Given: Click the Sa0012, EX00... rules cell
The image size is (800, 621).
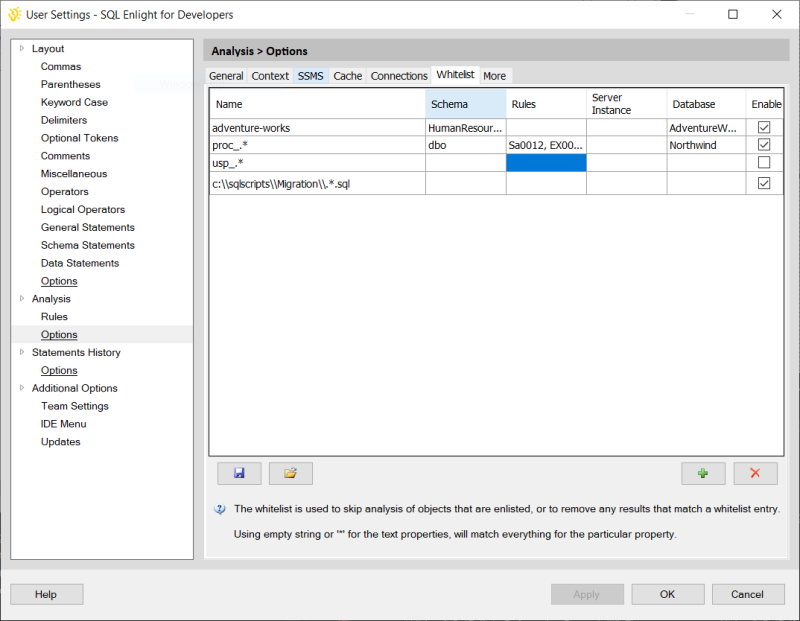Looking at the screenshot, I should tap(546, 145).
